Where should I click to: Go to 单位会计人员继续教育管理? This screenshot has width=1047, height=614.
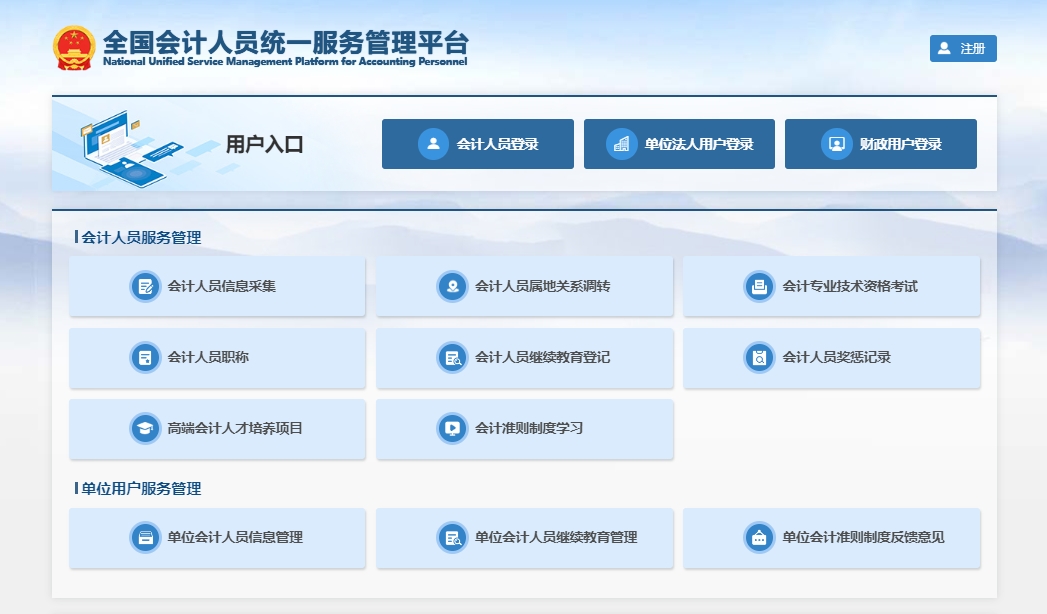[555, 538]
